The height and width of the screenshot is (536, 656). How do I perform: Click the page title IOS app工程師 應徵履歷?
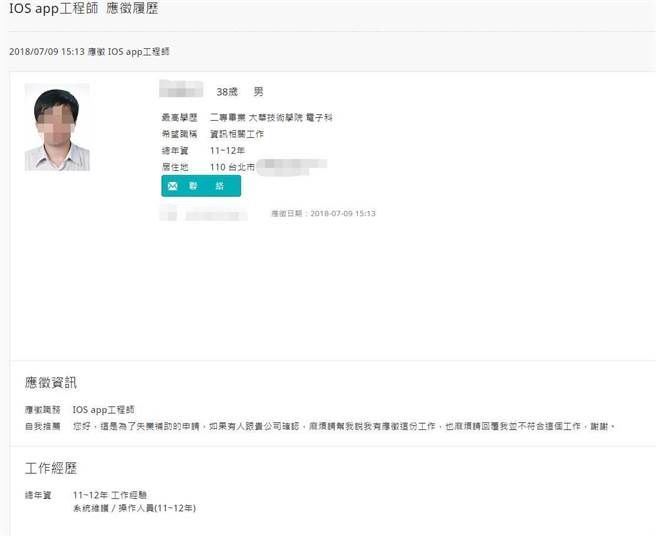point(83,9)
